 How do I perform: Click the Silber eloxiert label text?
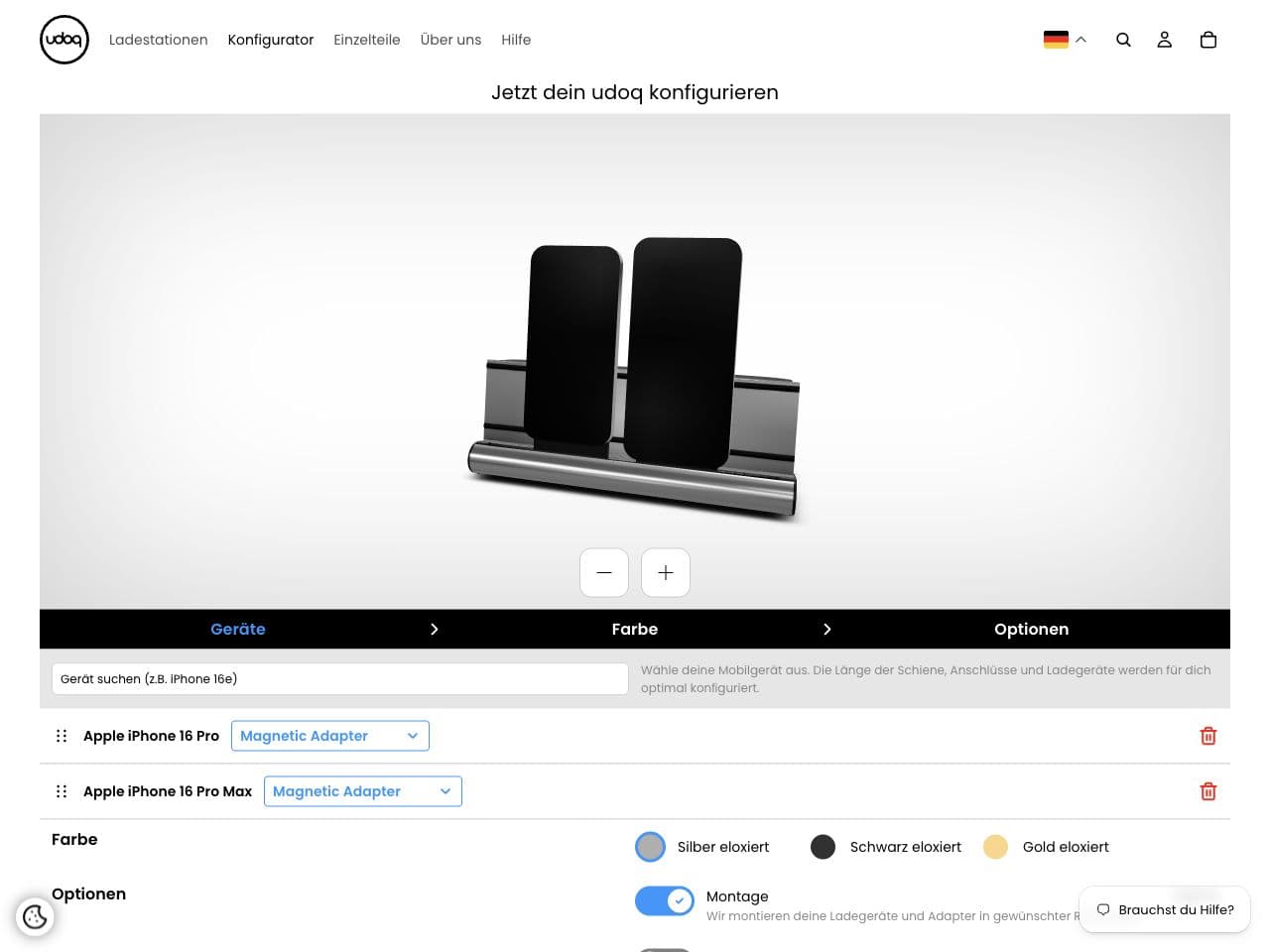point(723,847)
